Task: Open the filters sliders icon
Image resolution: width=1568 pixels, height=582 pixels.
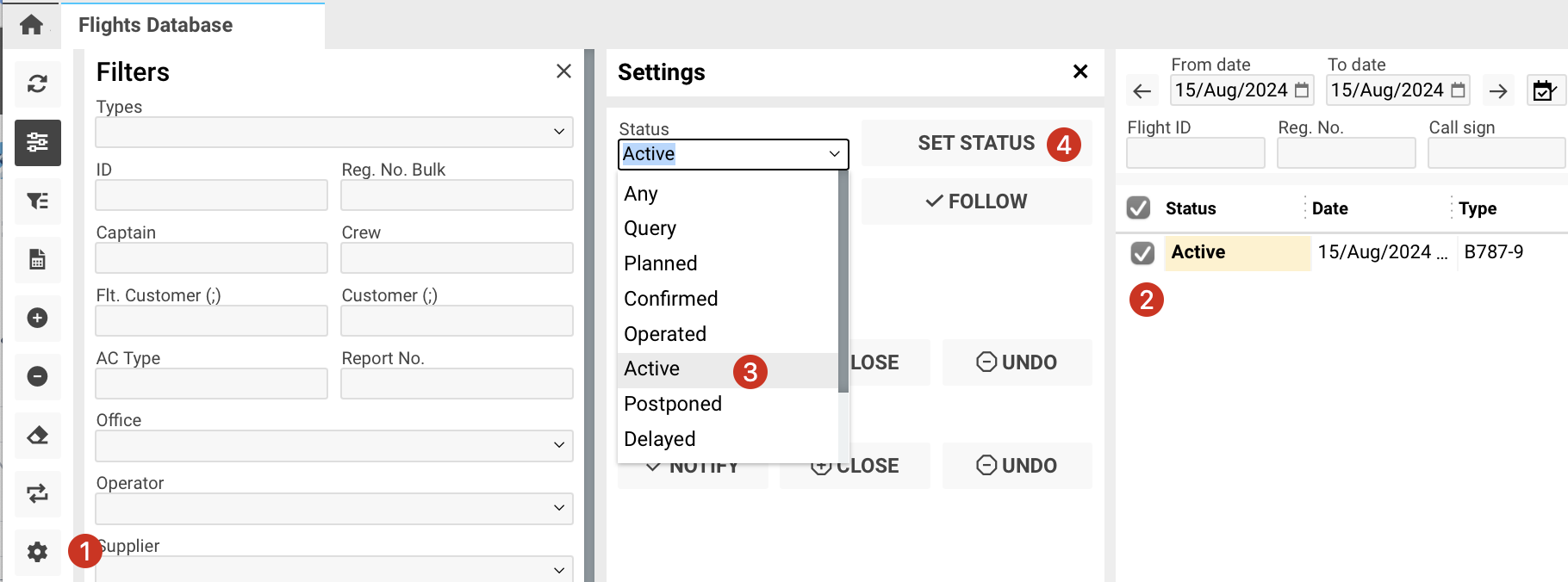Action: tap(37, 142)
